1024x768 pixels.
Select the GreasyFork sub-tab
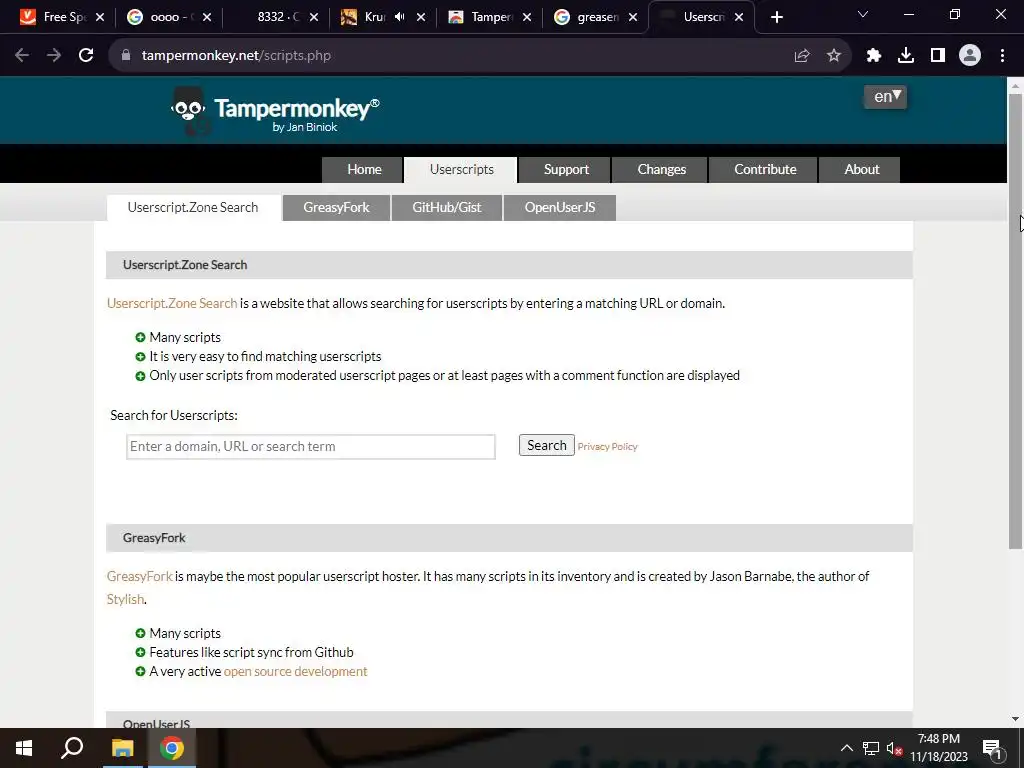coord(336,208)
